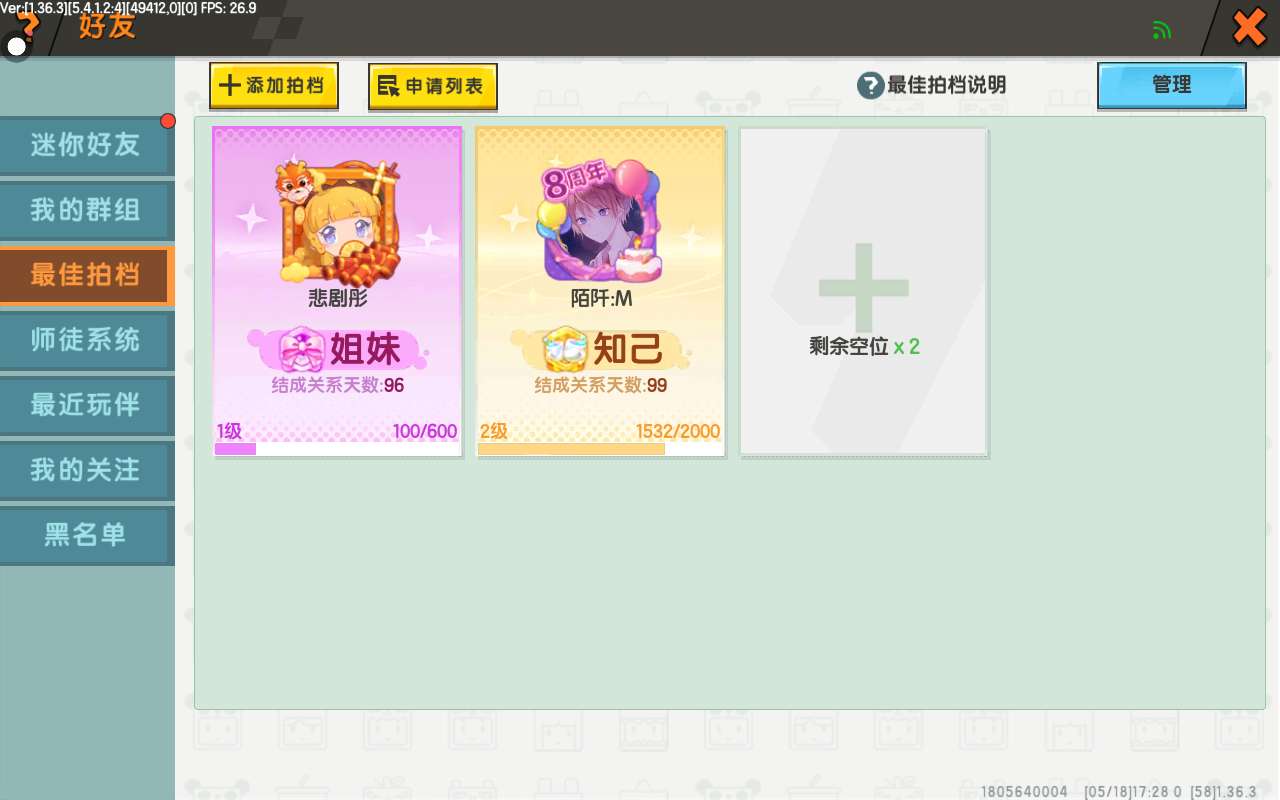This screenshot has width=1280, height=800.
Task: Close the friends window with orange X
Action: pyautogui.click(x=1249, y=27)
